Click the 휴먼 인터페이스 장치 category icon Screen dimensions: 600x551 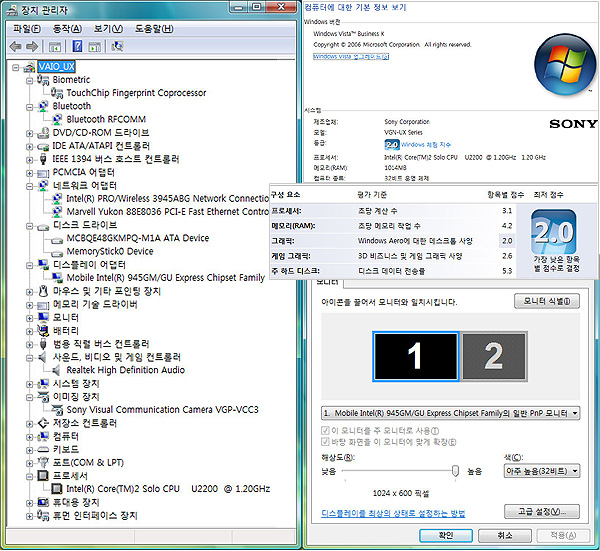pos(43,515)
